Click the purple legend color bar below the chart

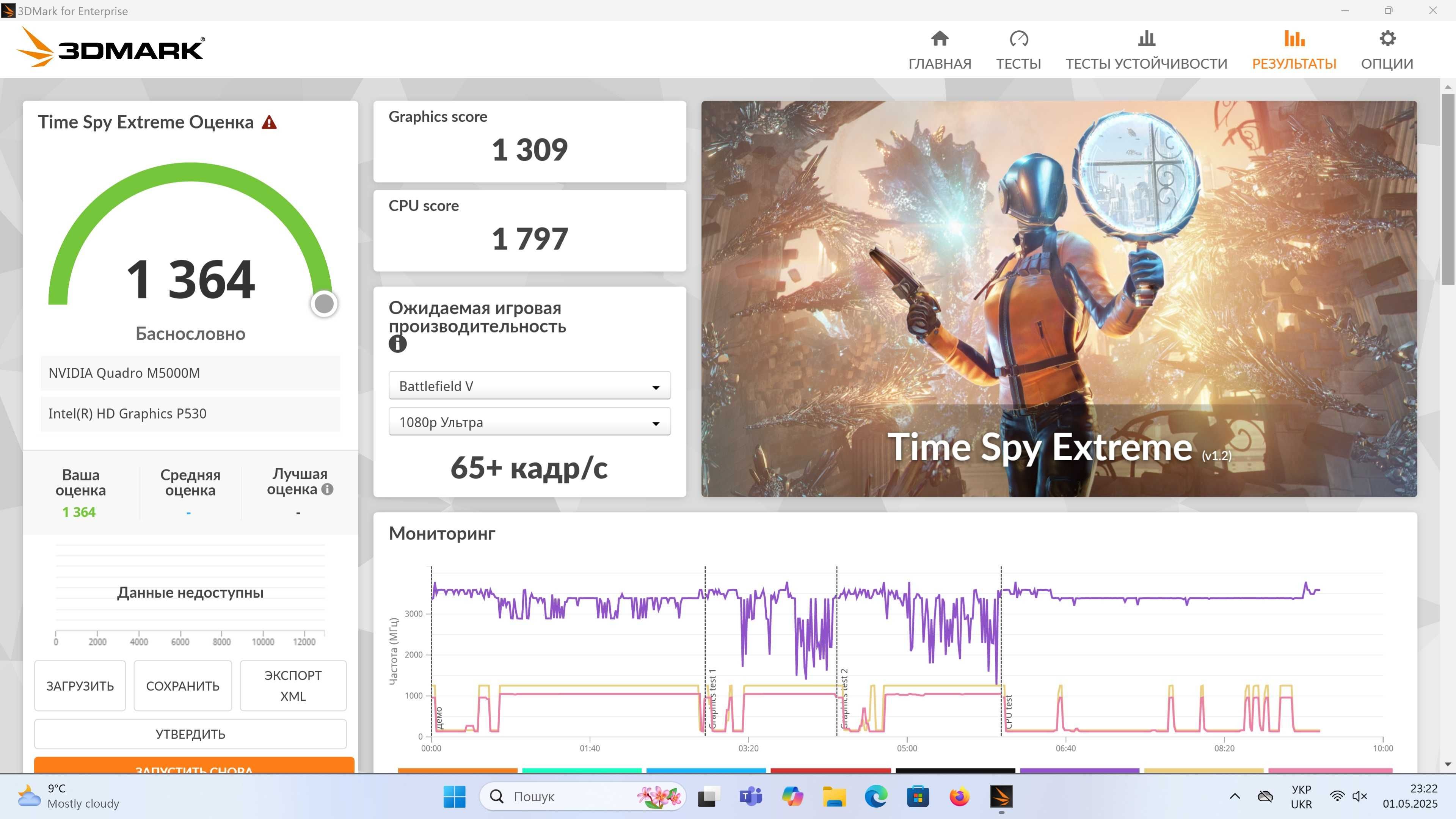[x=1079, y=770]
